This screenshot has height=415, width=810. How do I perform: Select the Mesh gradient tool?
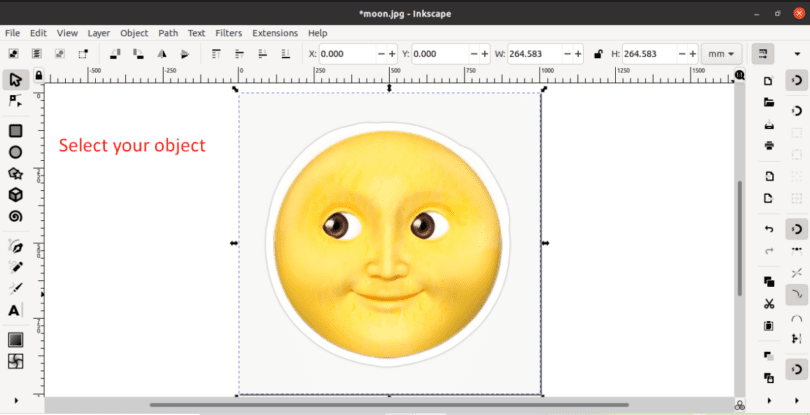tap(15, 361)
